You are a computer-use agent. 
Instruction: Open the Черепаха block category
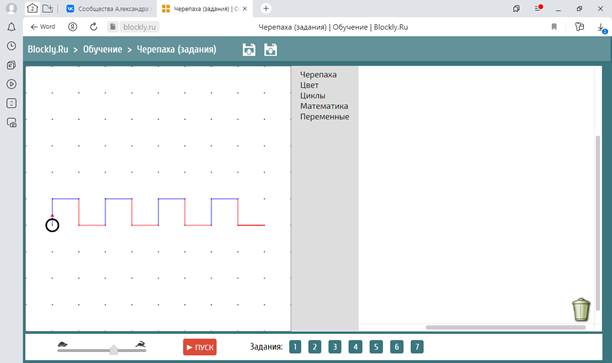(318, 75)
